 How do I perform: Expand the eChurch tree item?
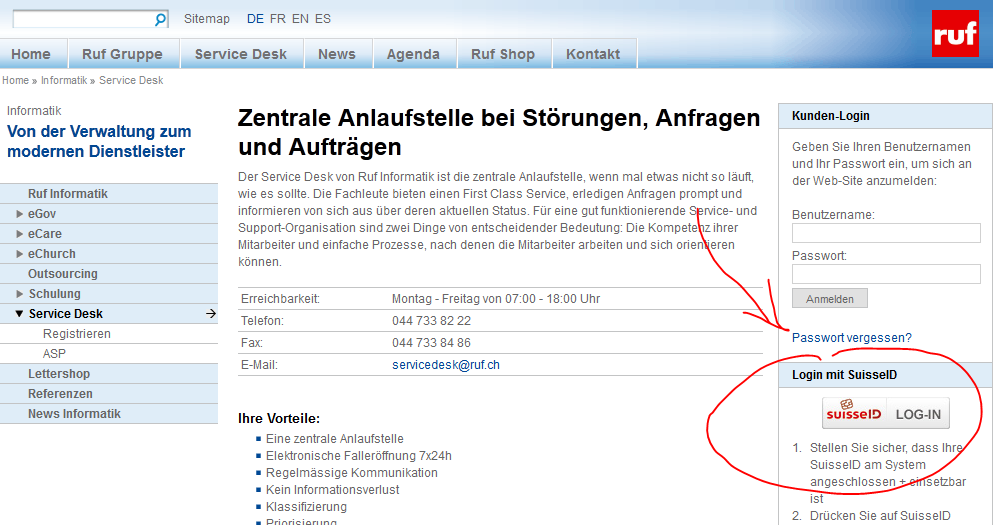coord(19,254)
